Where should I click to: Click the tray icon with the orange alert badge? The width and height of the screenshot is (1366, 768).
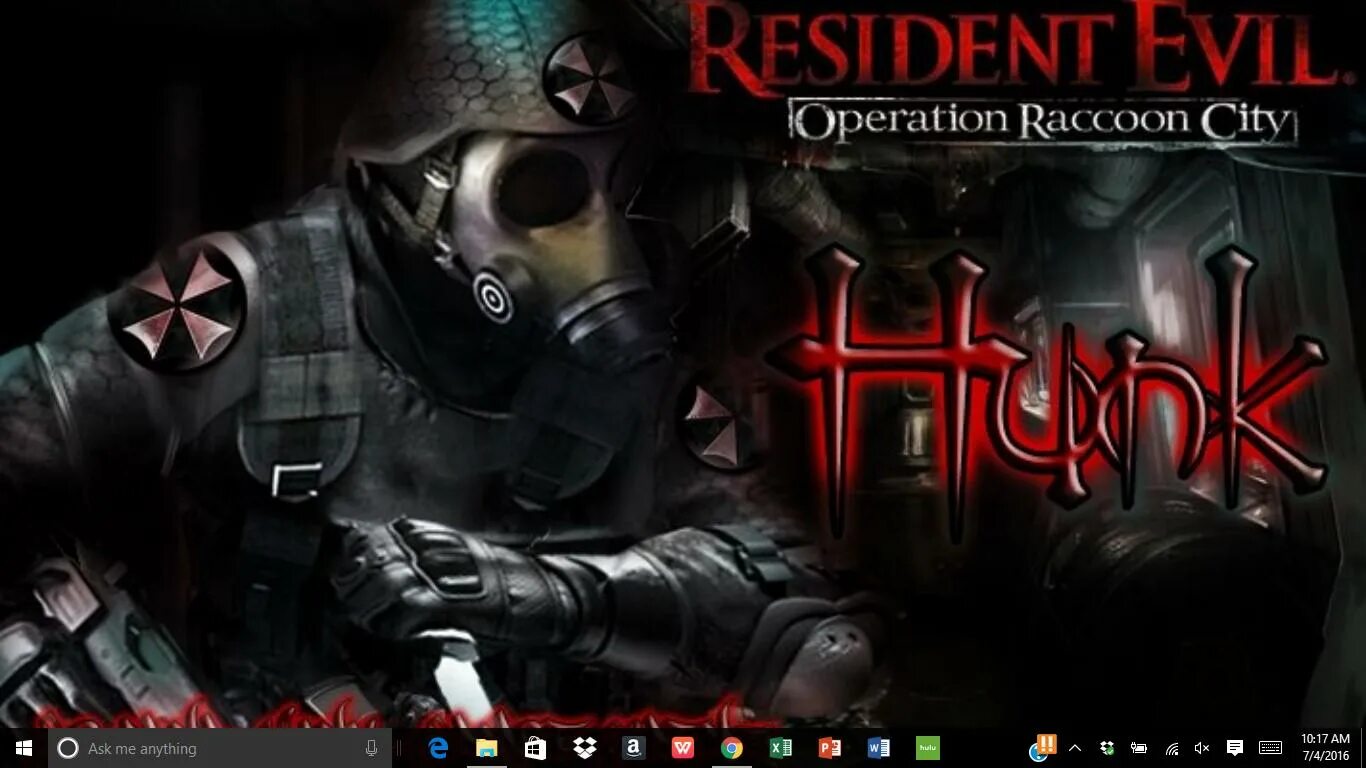point(1043,747)
